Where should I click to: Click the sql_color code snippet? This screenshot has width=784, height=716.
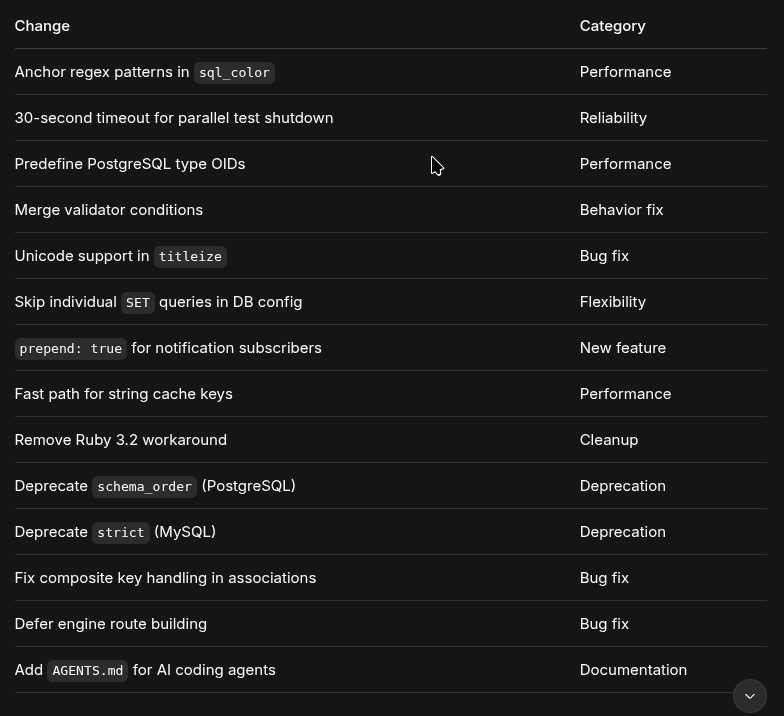234,73
